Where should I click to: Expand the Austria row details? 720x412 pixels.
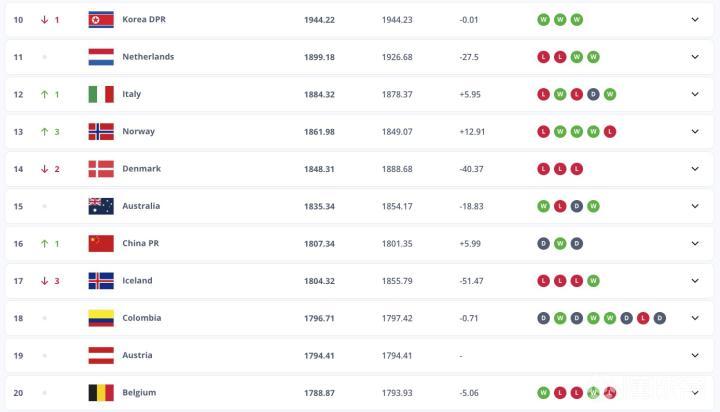coord(695,355)
